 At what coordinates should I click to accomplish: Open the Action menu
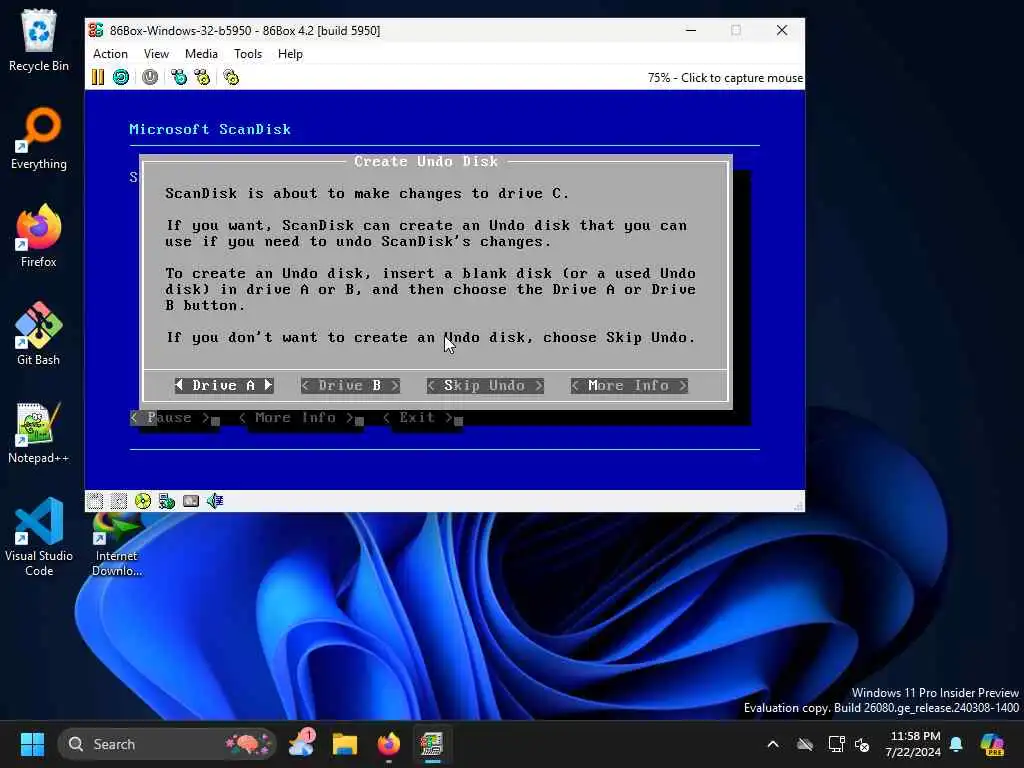click(110, 54)
